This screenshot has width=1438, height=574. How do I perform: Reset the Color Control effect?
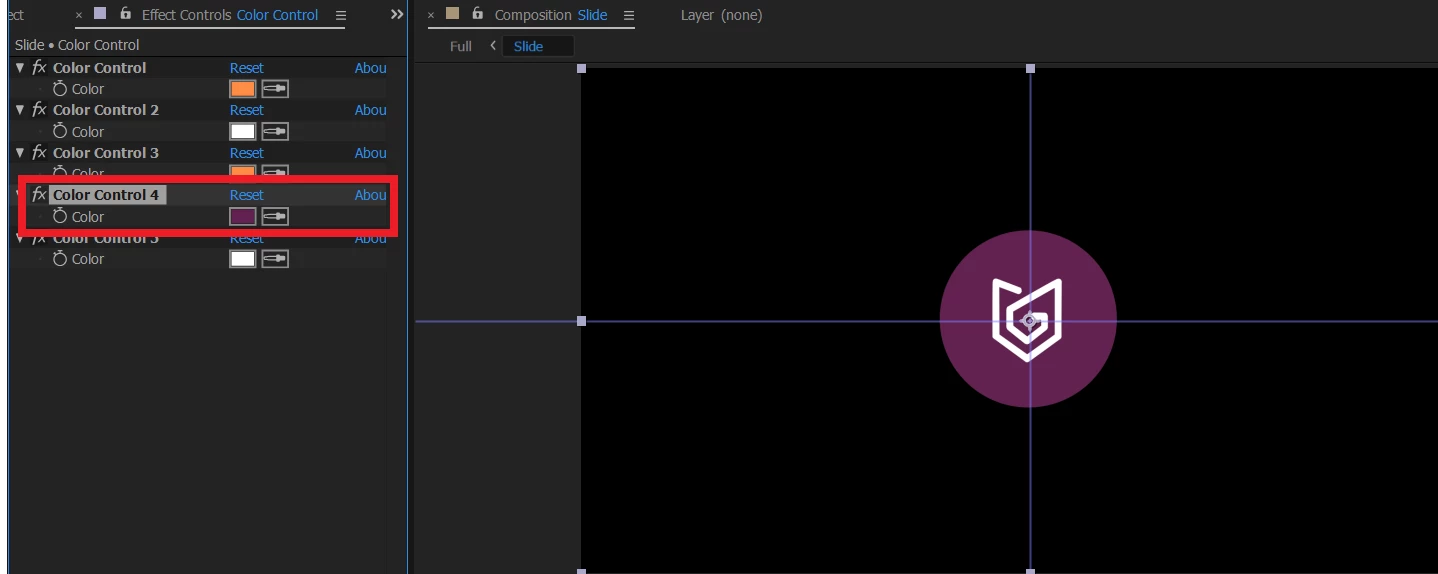click(247, 68)
